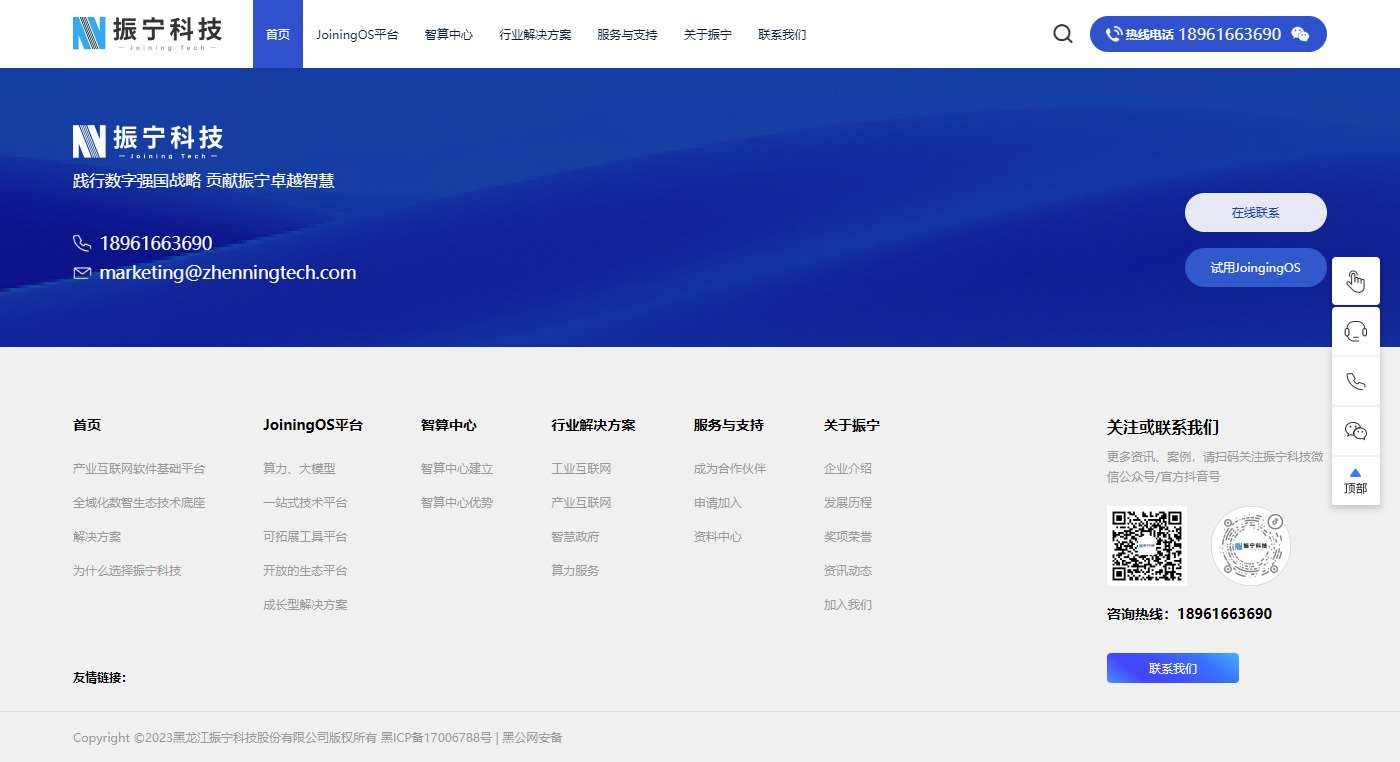Click the round Douyin QR code image
Image resolution: width=1400 pixels, height=762 pixels.
click(1250, 546)
